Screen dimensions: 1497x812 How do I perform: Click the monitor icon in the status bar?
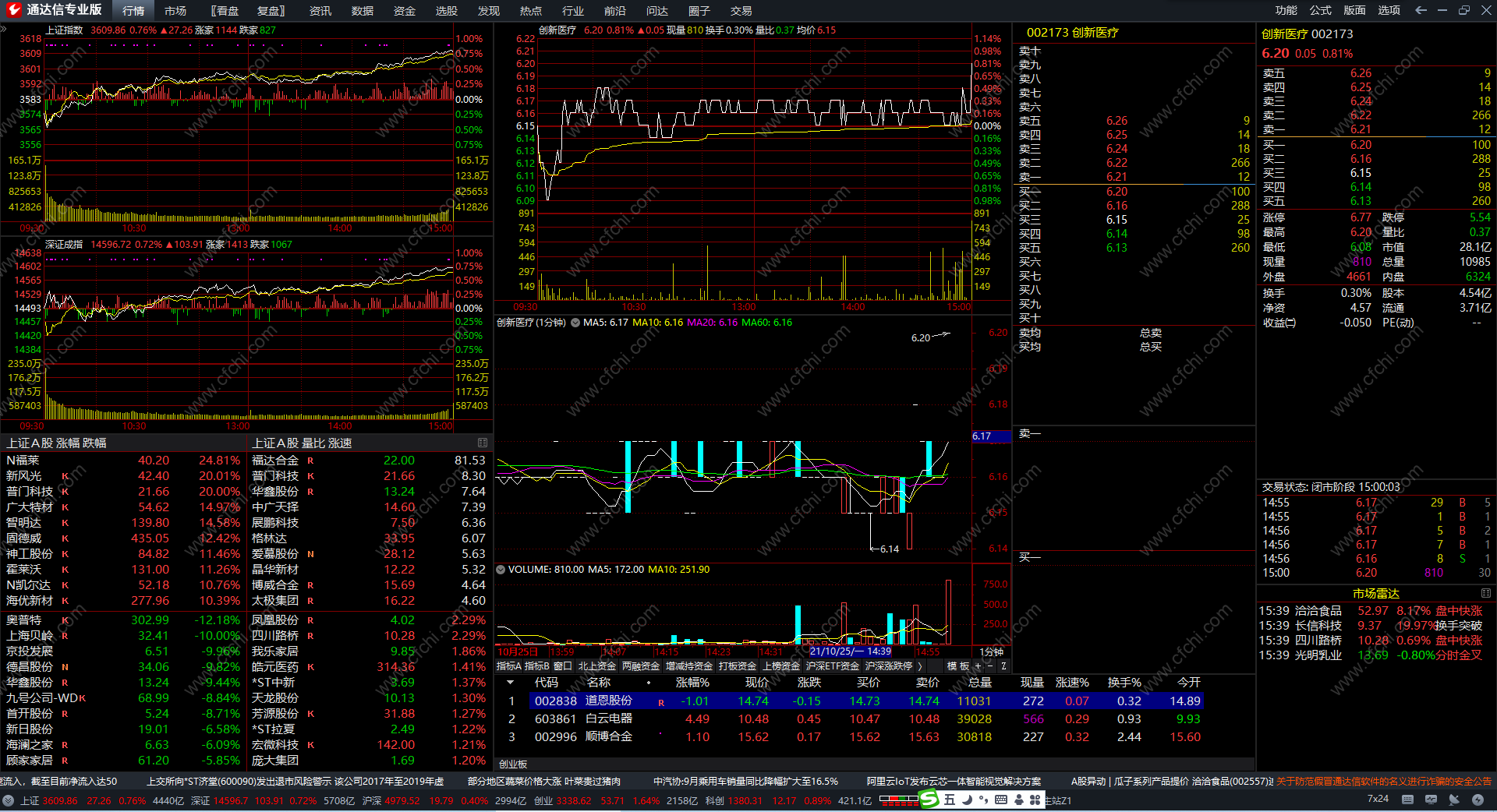(x=1431, y=800)
